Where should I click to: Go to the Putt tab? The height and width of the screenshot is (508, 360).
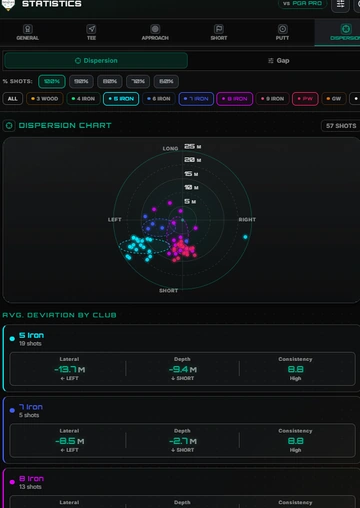[282, 32]
